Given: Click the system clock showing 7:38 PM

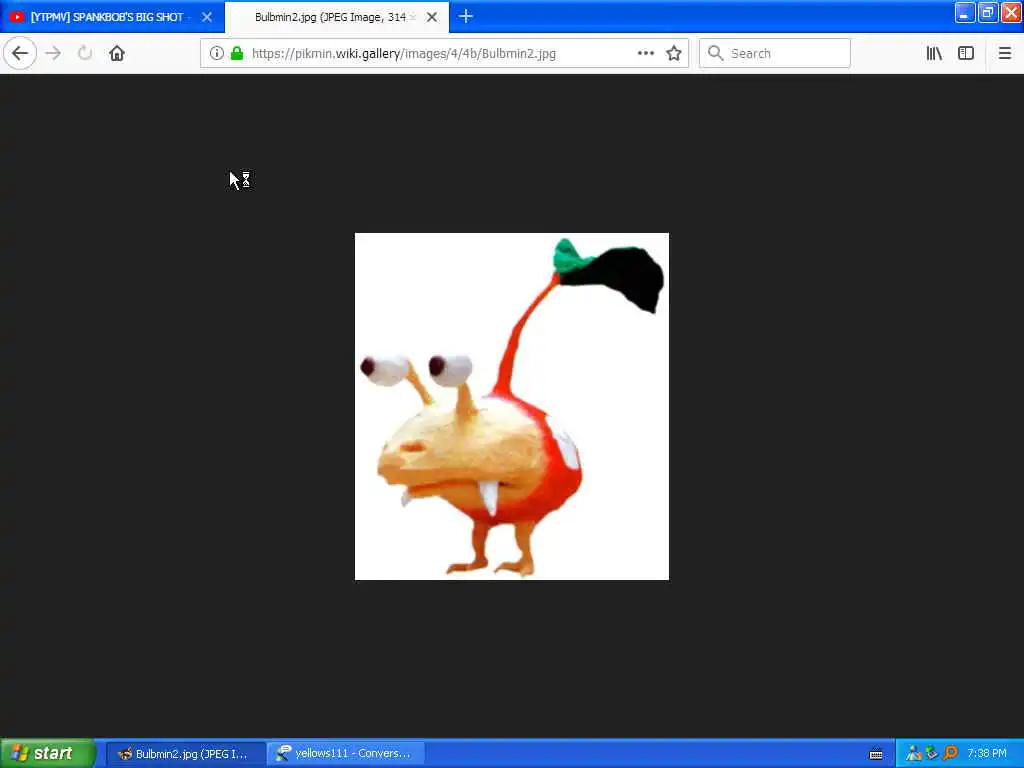Looking at the screenshot, I should pos(987,754).
